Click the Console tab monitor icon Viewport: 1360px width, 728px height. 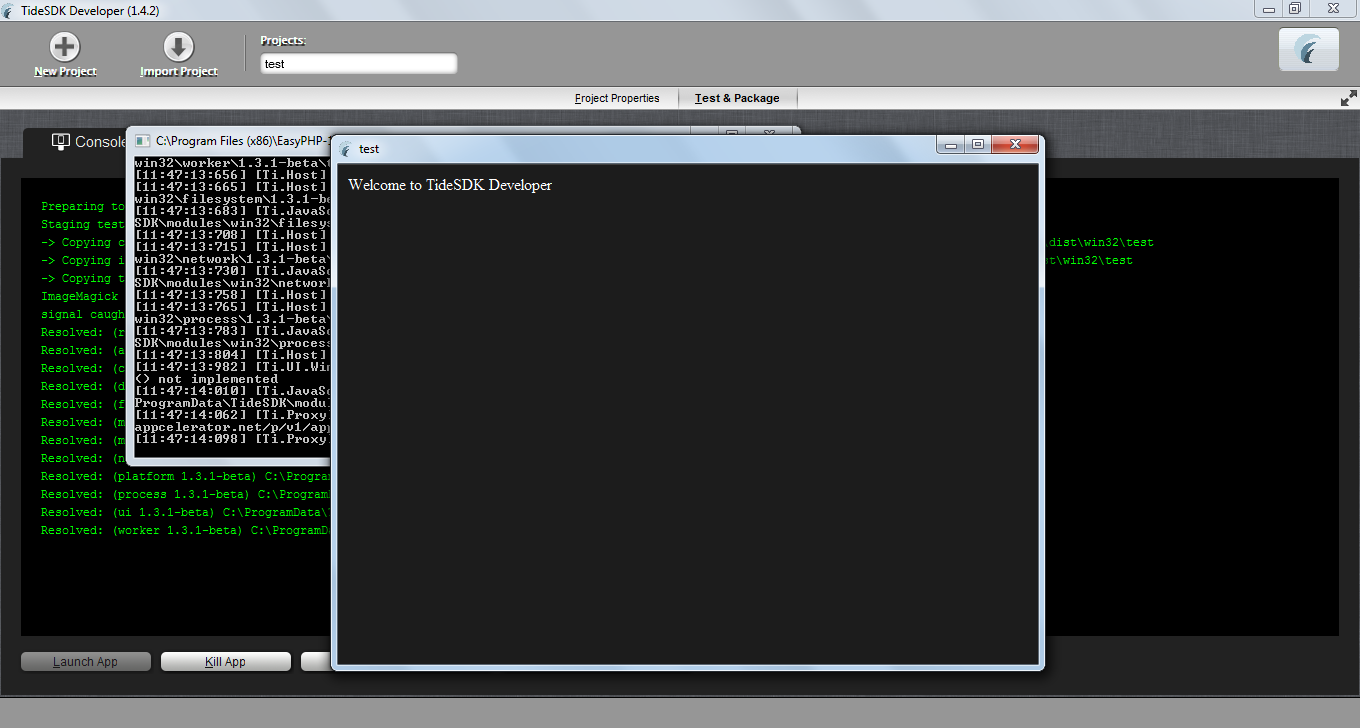tap(61, 142)
